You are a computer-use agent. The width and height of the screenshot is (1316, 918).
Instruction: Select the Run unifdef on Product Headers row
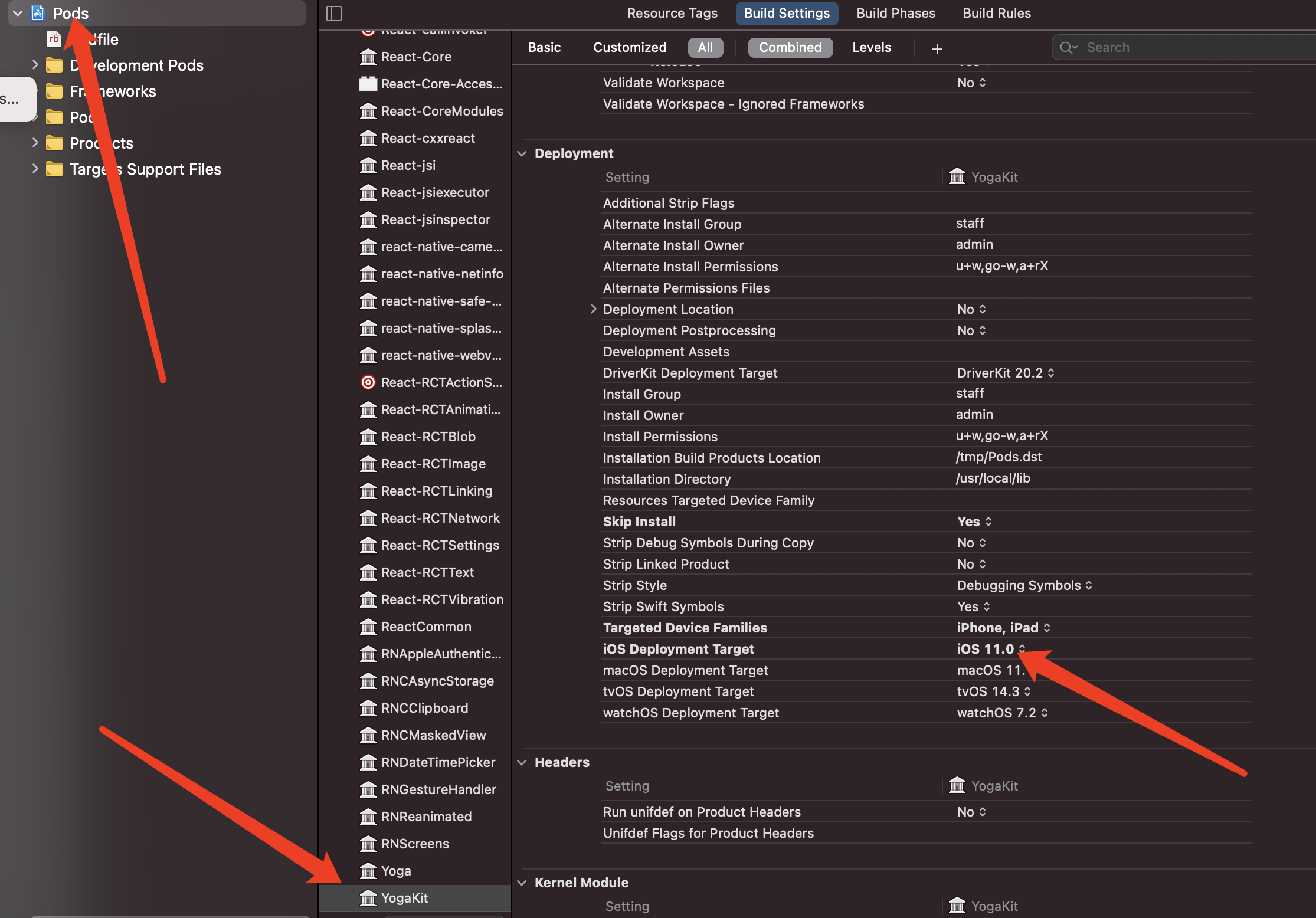click(927, 812)
